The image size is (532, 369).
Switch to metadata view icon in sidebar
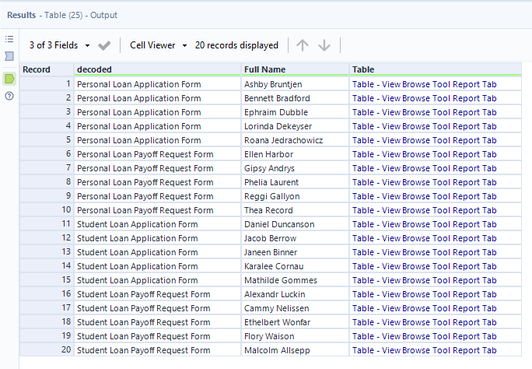[x=9, y=56]
